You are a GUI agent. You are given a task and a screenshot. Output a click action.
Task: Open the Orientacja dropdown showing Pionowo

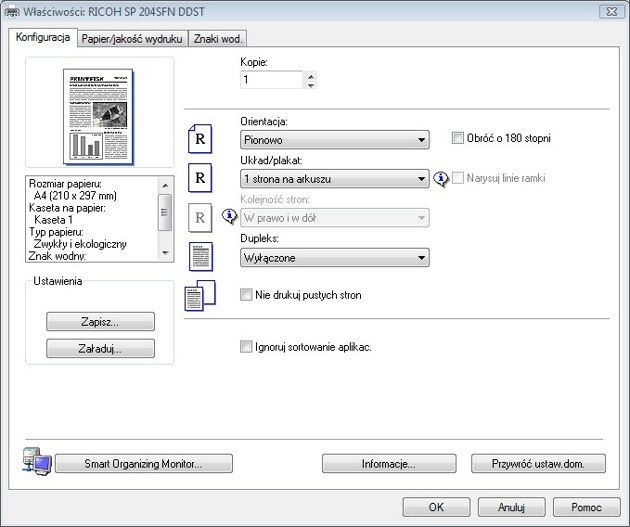(335, 140)
